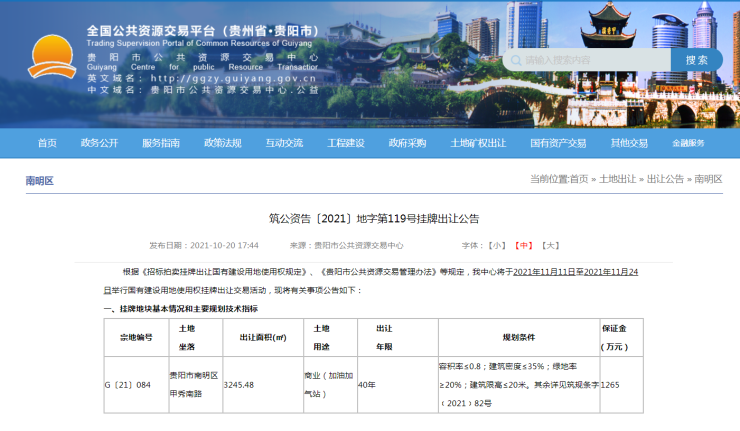This screenshot has width=740, height=431.
Task: Open the 首页 menu item
Action: click(x=47, y=143)
